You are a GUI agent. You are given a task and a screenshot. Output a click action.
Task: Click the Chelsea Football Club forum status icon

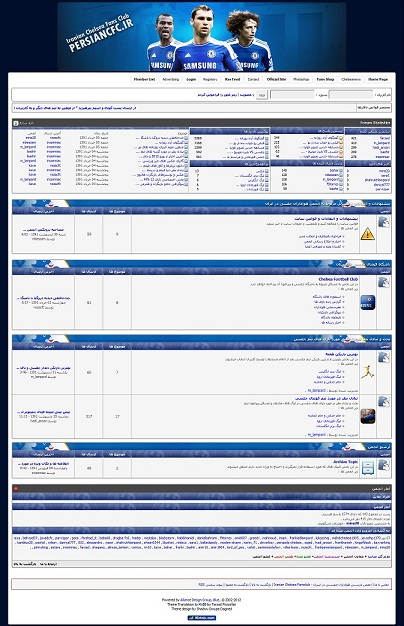tap(384, 283)
